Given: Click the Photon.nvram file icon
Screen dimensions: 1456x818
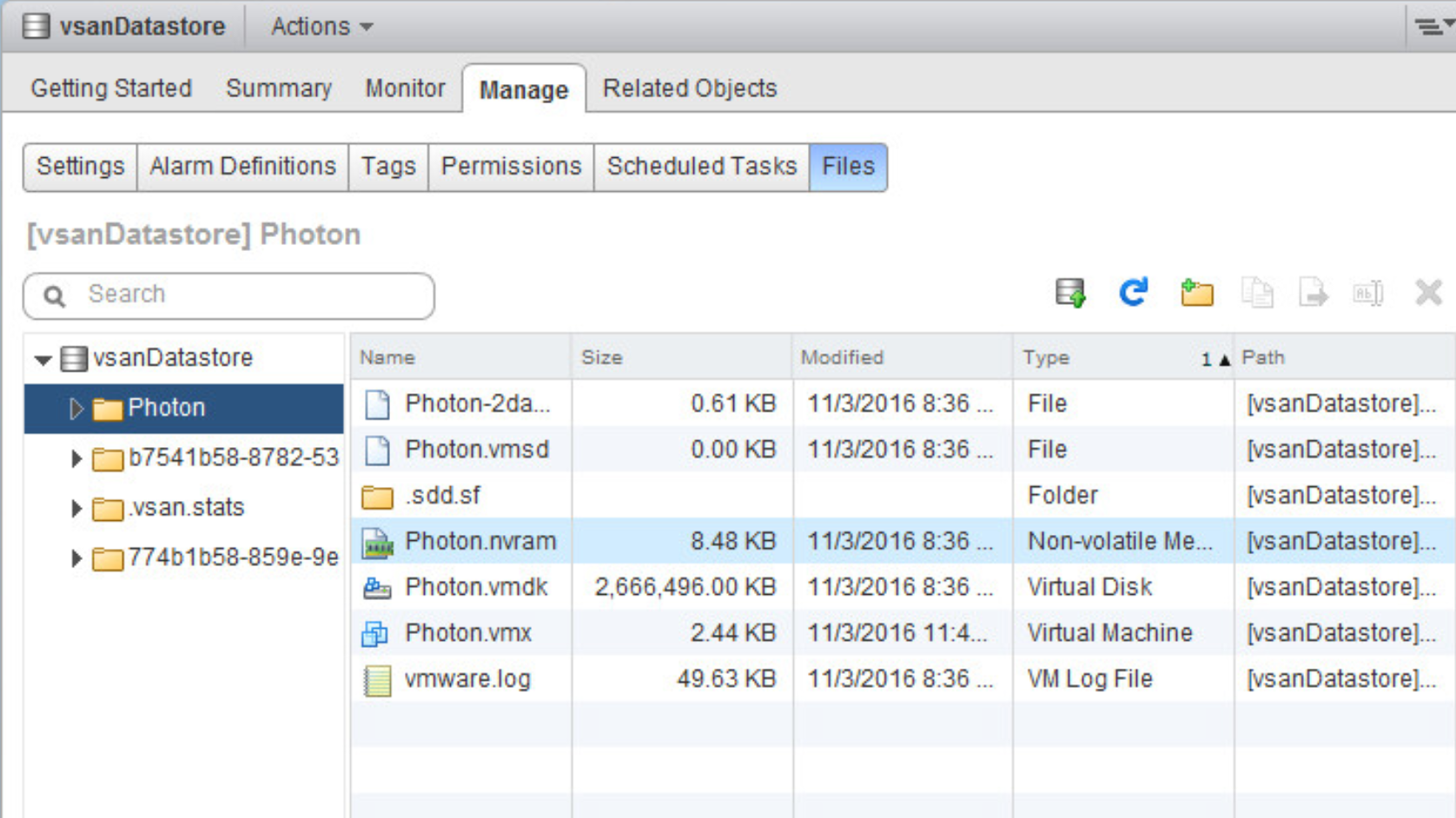Looking at the screenshot, I should 377,542.
